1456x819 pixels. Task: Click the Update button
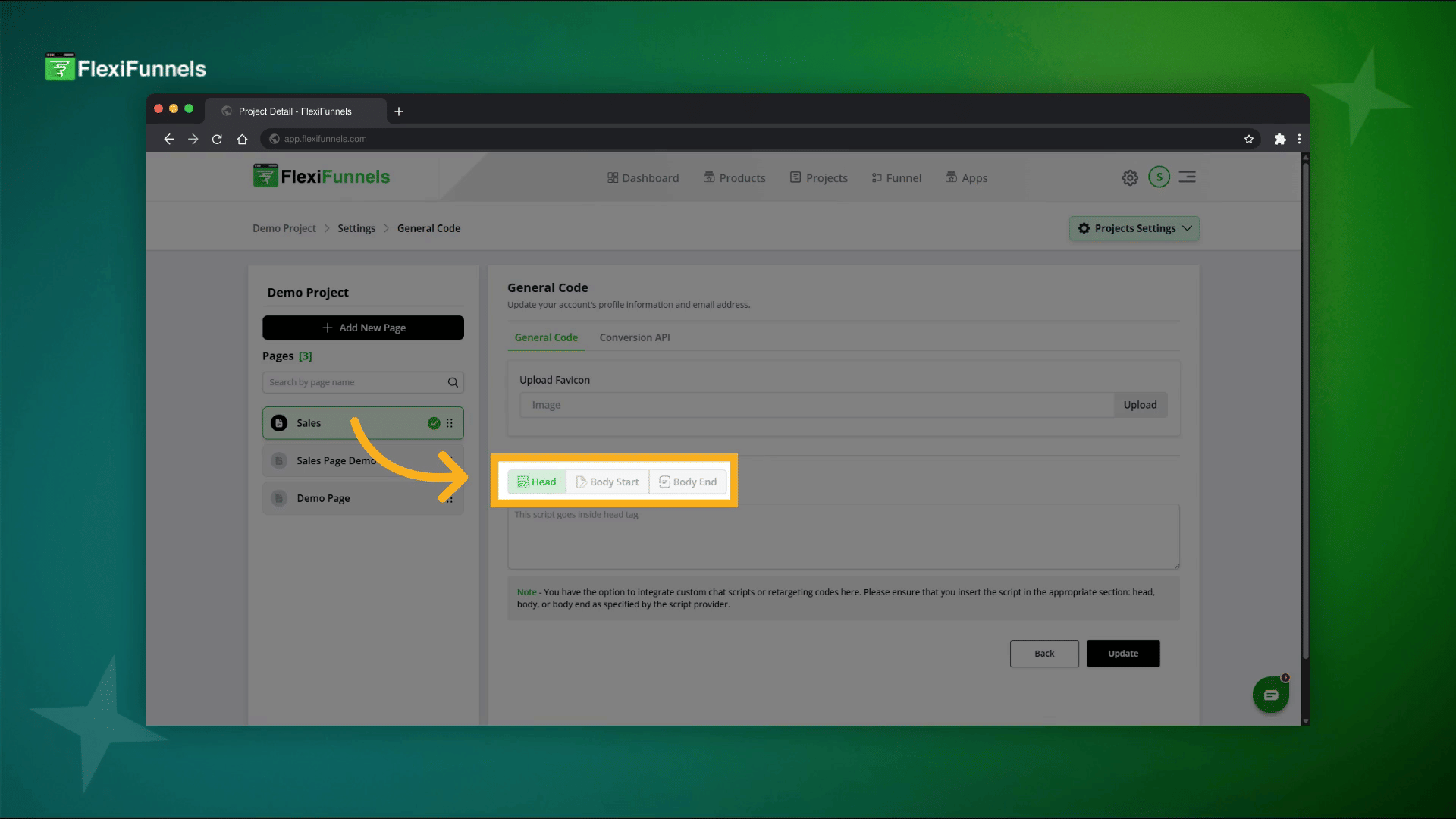1123,654
